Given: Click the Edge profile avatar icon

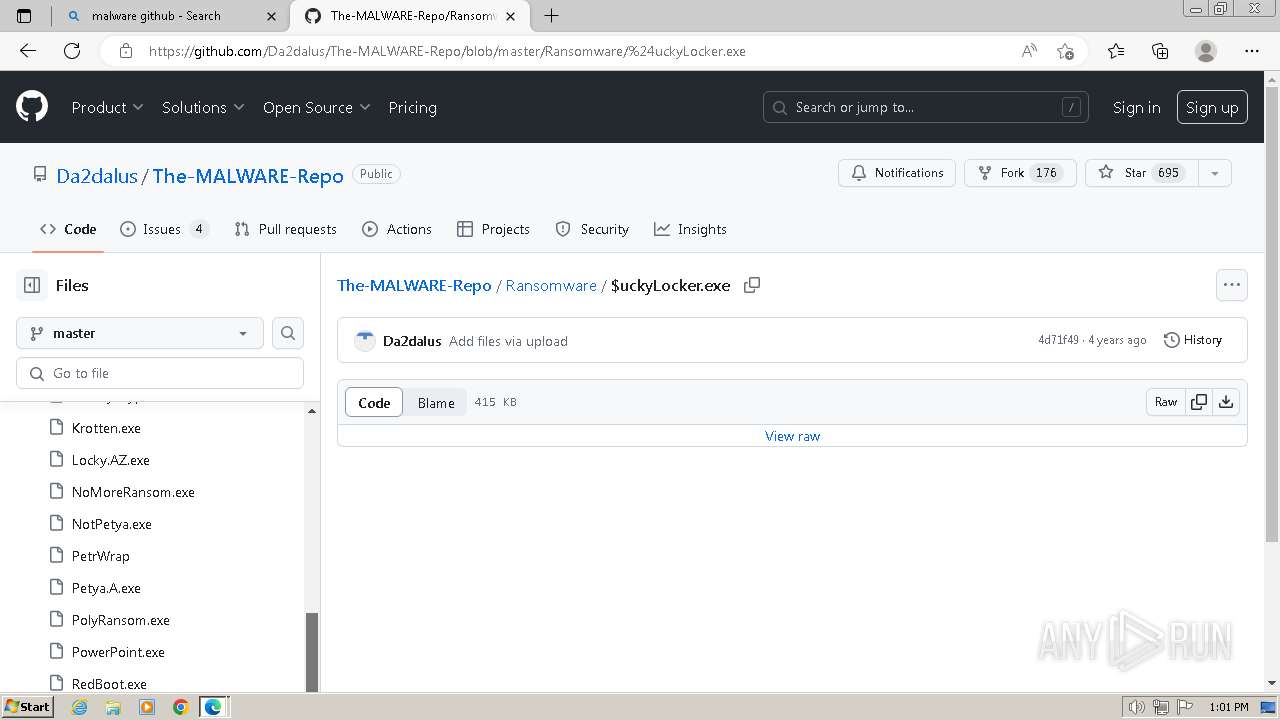Looking at the screenshot, I should 1206,51.
